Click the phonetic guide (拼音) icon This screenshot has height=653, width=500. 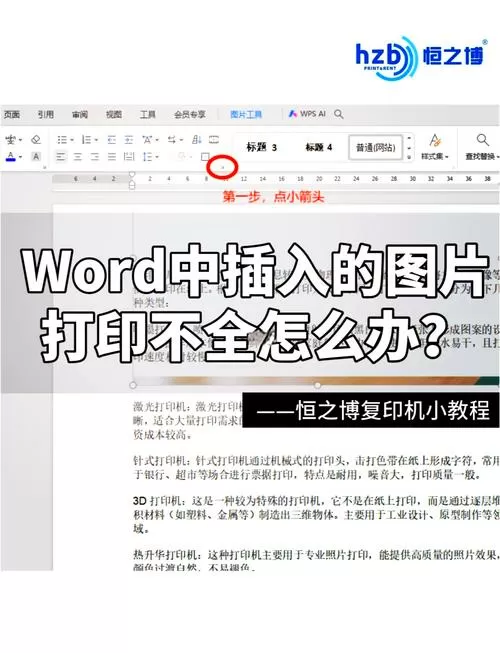pyautogui.click(x=10, y=140)
